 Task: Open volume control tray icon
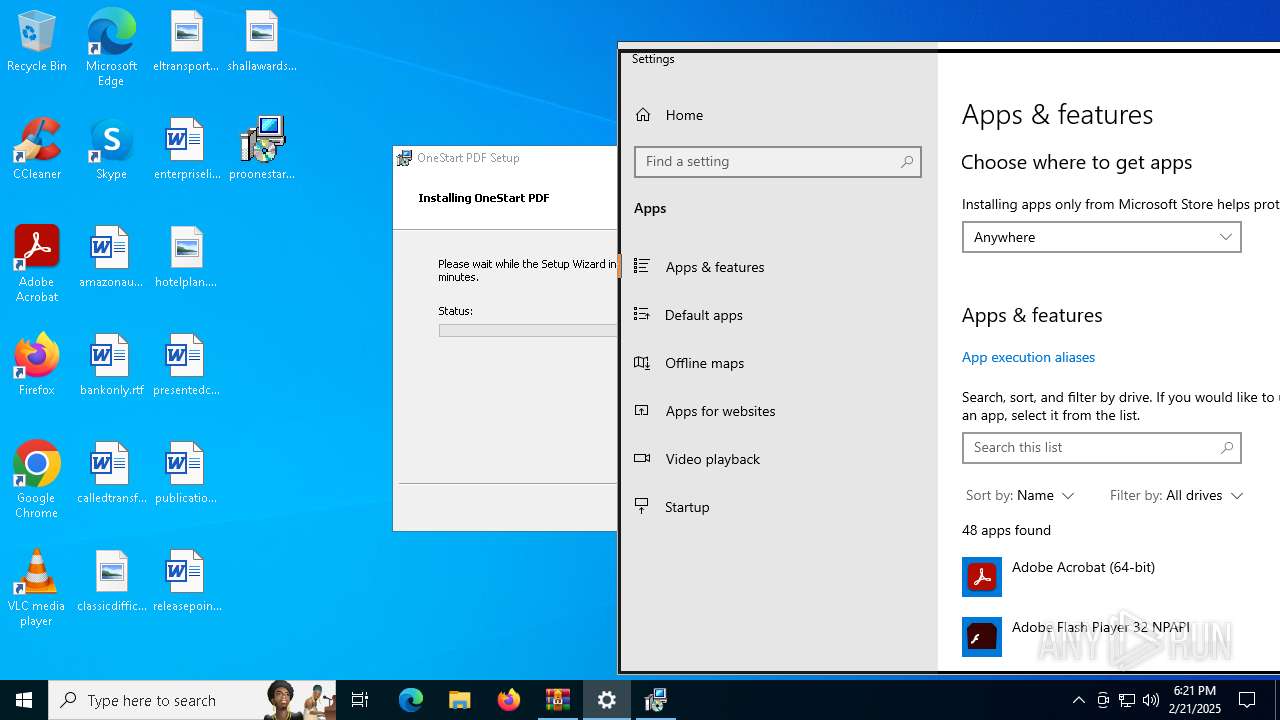pos(1151,700)
